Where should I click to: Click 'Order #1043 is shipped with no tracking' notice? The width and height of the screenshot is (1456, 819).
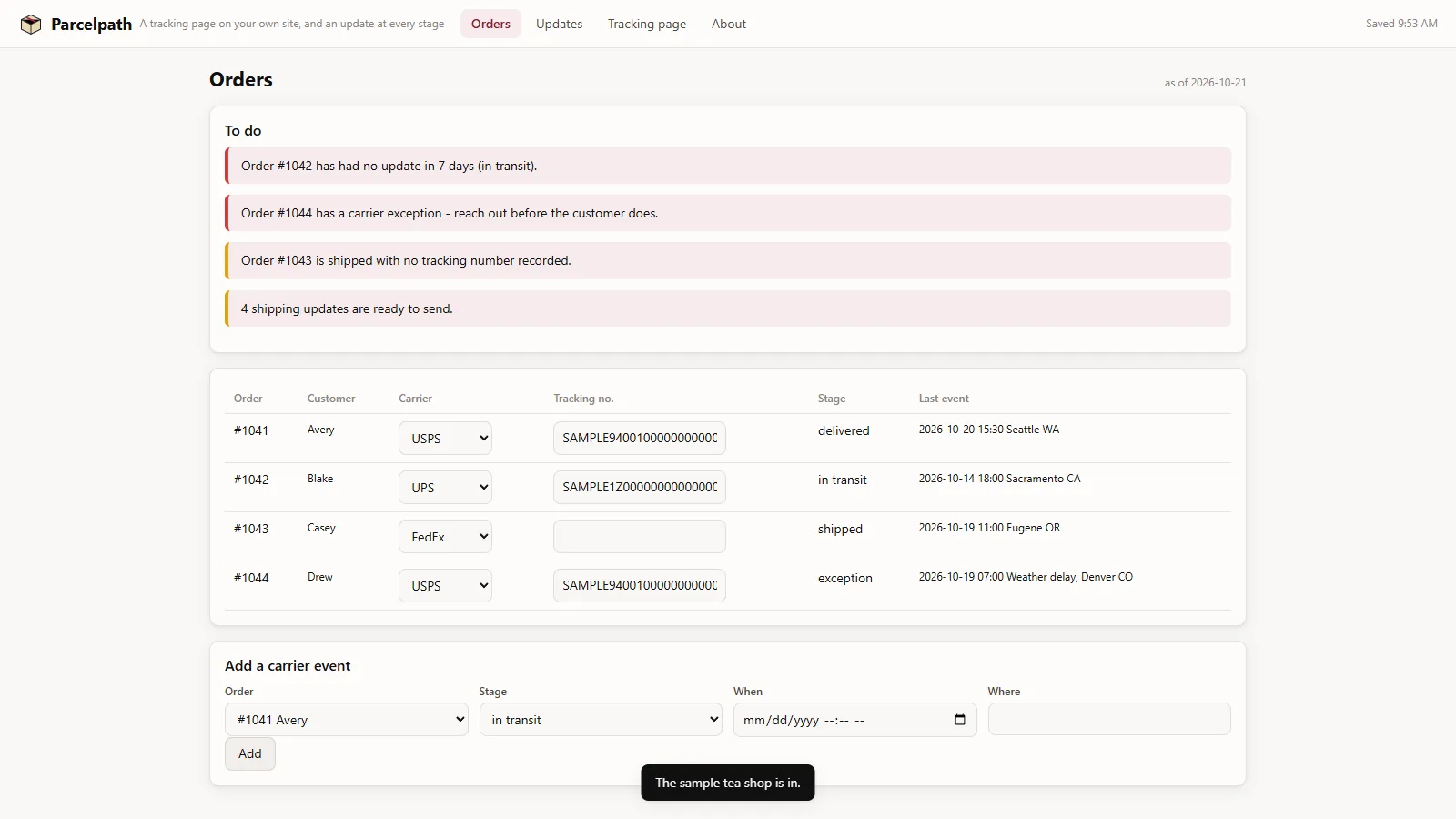(728, 260)
